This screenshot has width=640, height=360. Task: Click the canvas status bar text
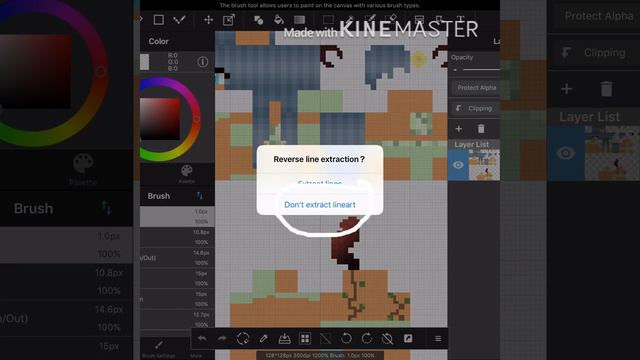[320, 356]
